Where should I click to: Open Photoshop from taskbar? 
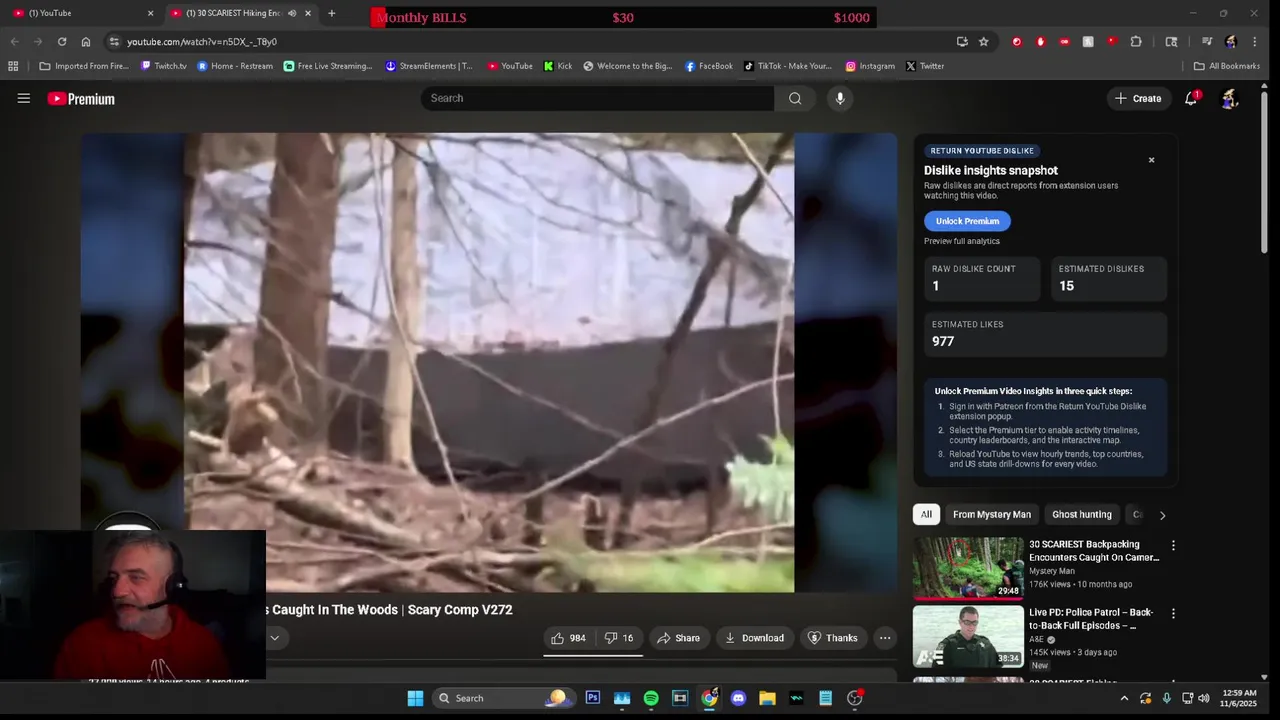point(593,698)
